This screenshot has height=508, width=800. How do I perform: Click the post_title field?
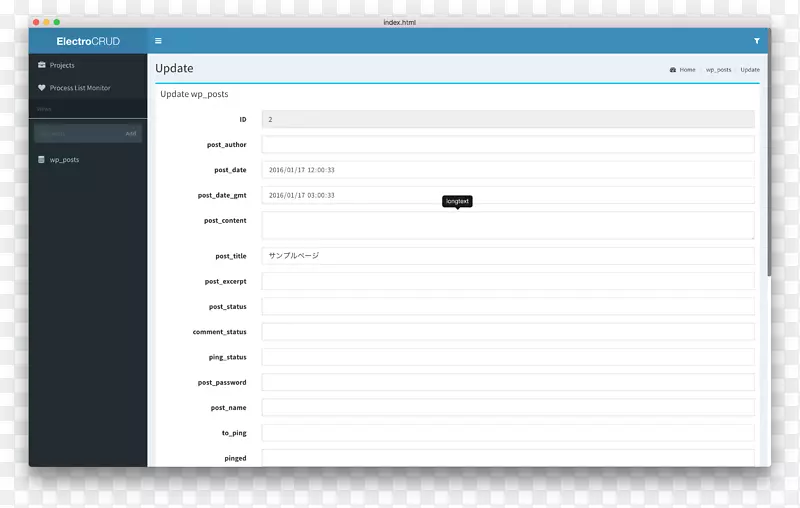[x=507, y=256]
